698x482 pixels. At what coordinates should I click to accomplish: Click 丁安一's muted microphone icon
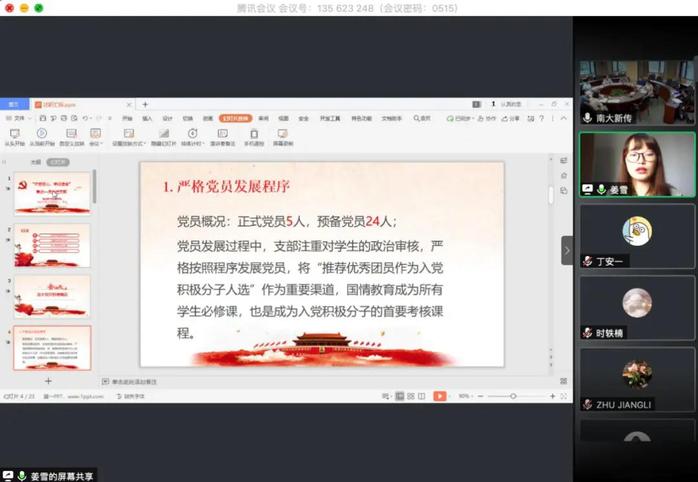click(x=588, y=261)
